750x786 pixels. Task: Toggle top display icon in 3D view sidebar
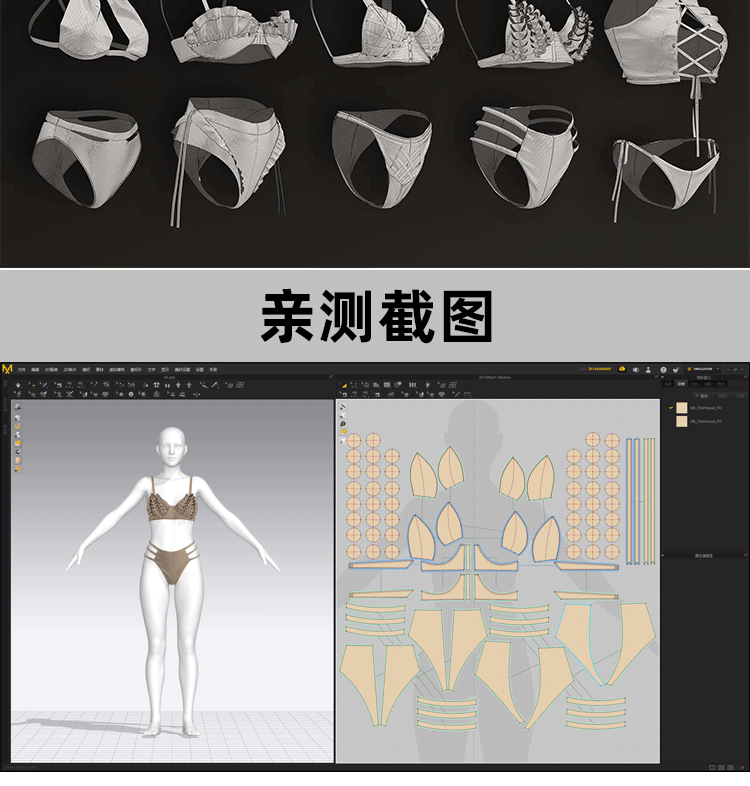[17, 407]
